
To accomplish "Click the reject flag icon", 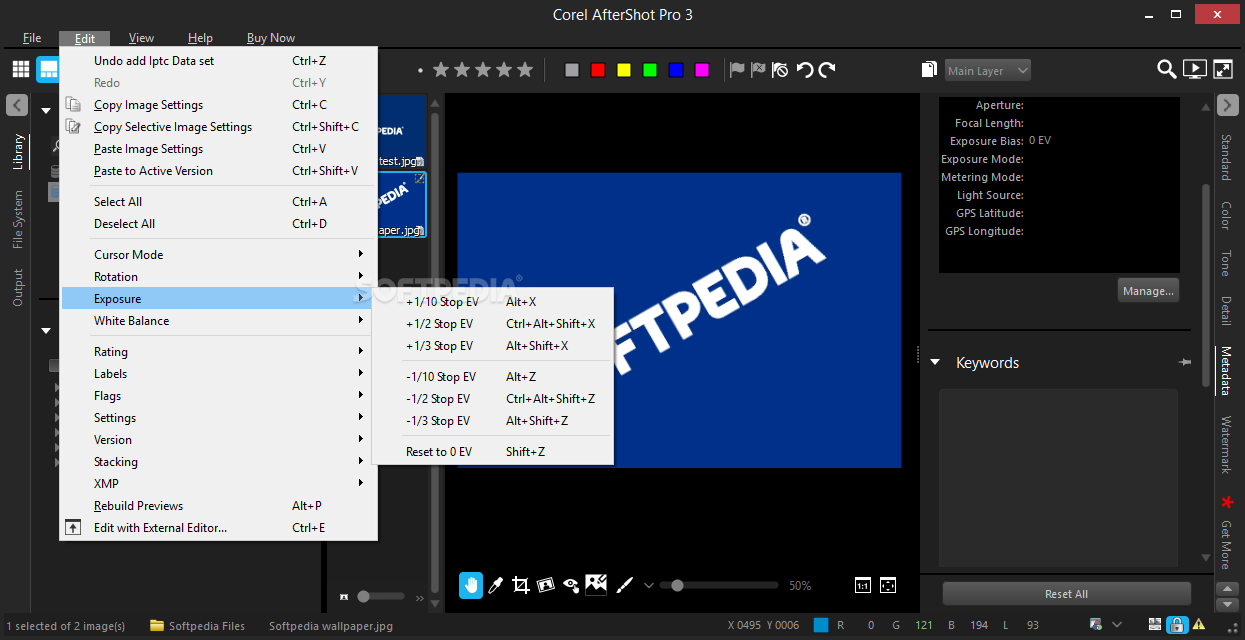I will click(x=758, y=69).
